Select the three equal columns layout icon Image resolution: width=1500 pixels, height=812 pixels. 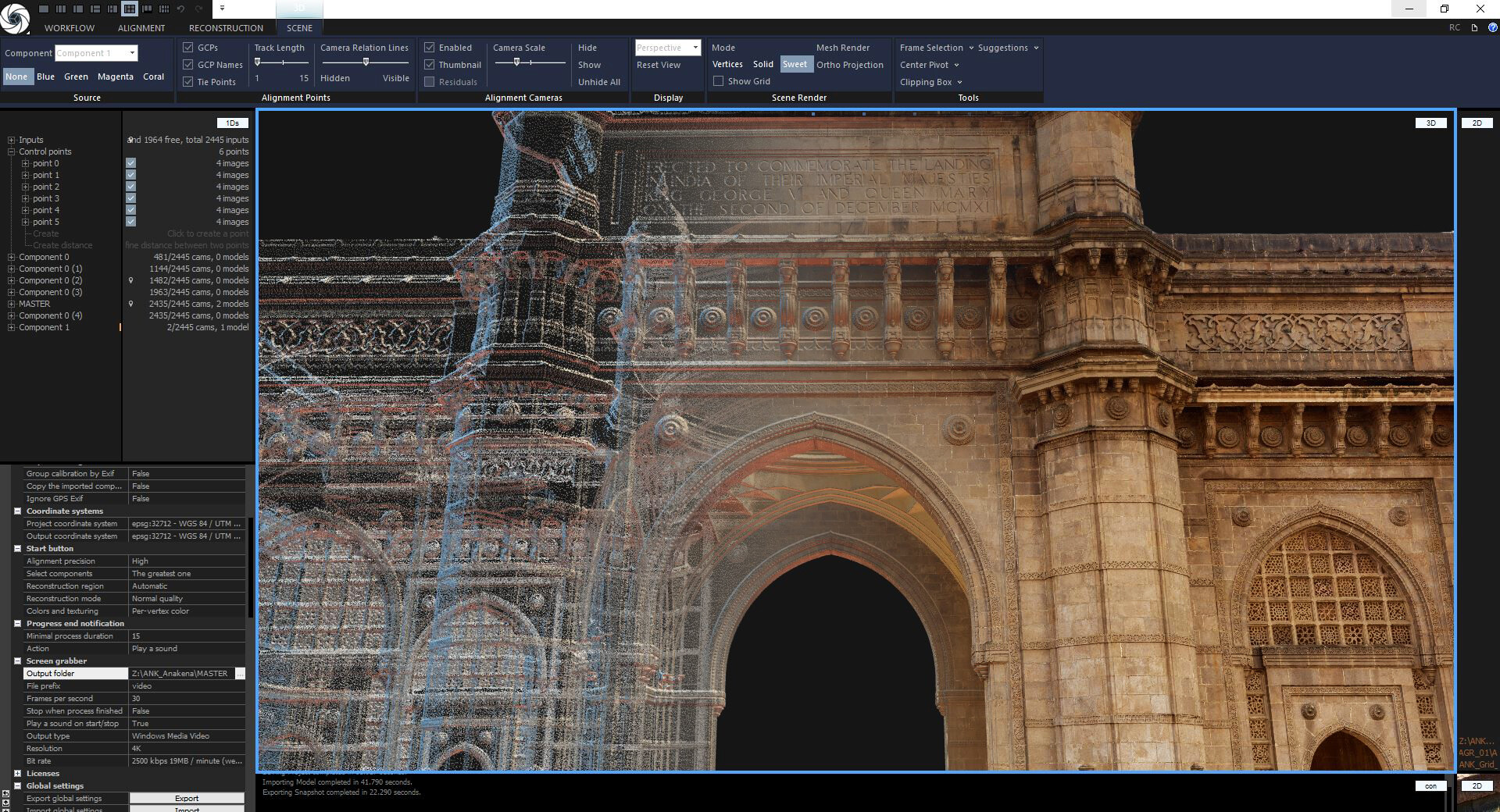[61, 9]
